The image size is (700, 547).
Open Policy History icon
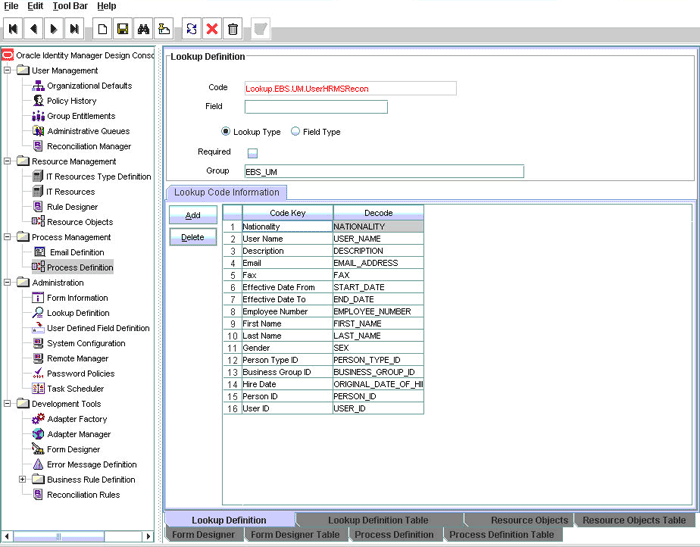point(38,101)
